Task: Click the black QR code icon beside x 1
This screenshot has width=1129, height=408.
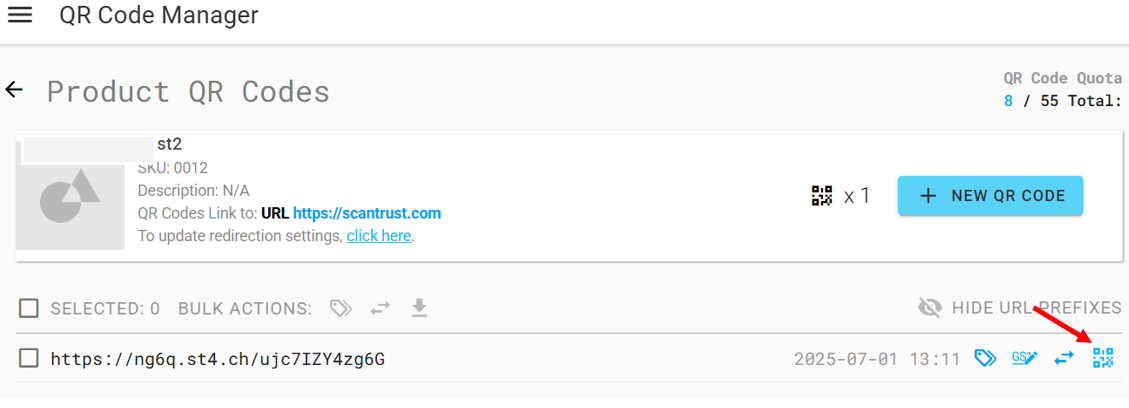Action: (822, 196)
